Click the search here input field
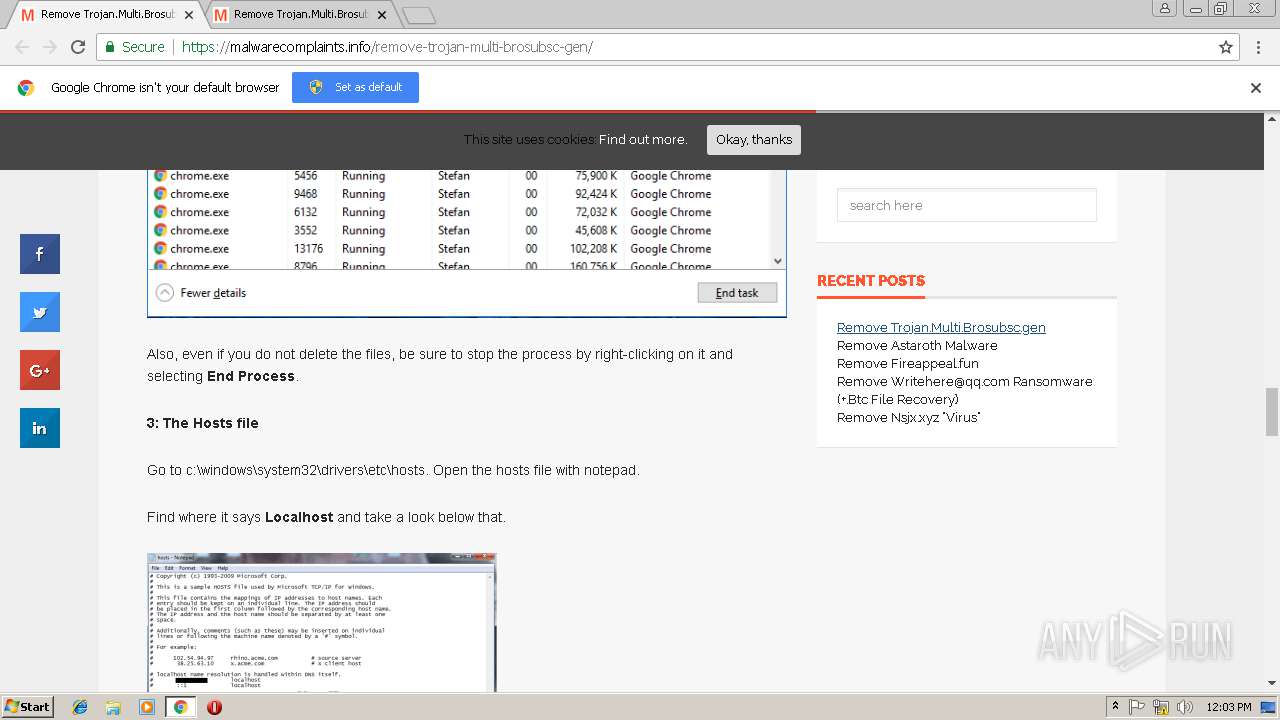This screenshot has height=720, width=1280. click(x=966, y=205)
